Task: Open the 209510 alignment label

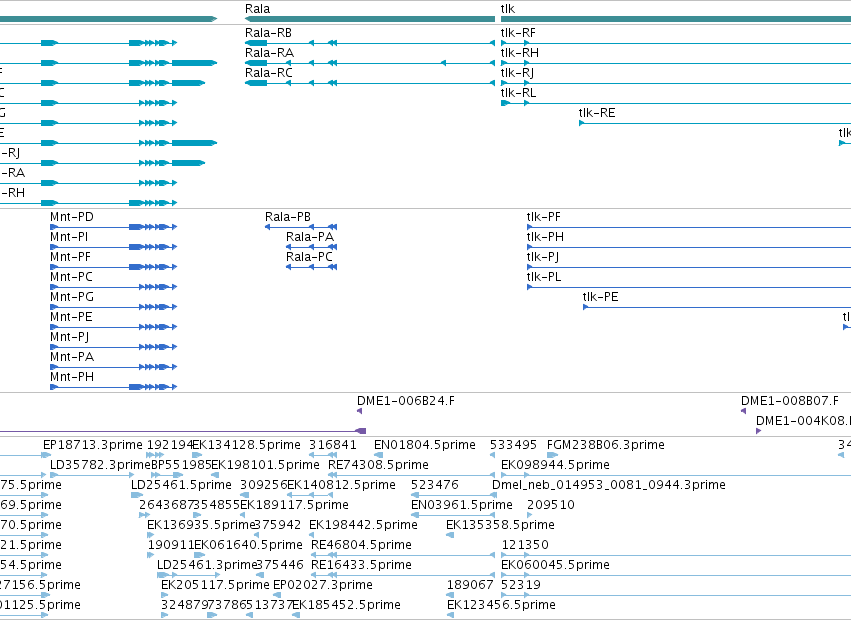Action: (x=551, y=505)
